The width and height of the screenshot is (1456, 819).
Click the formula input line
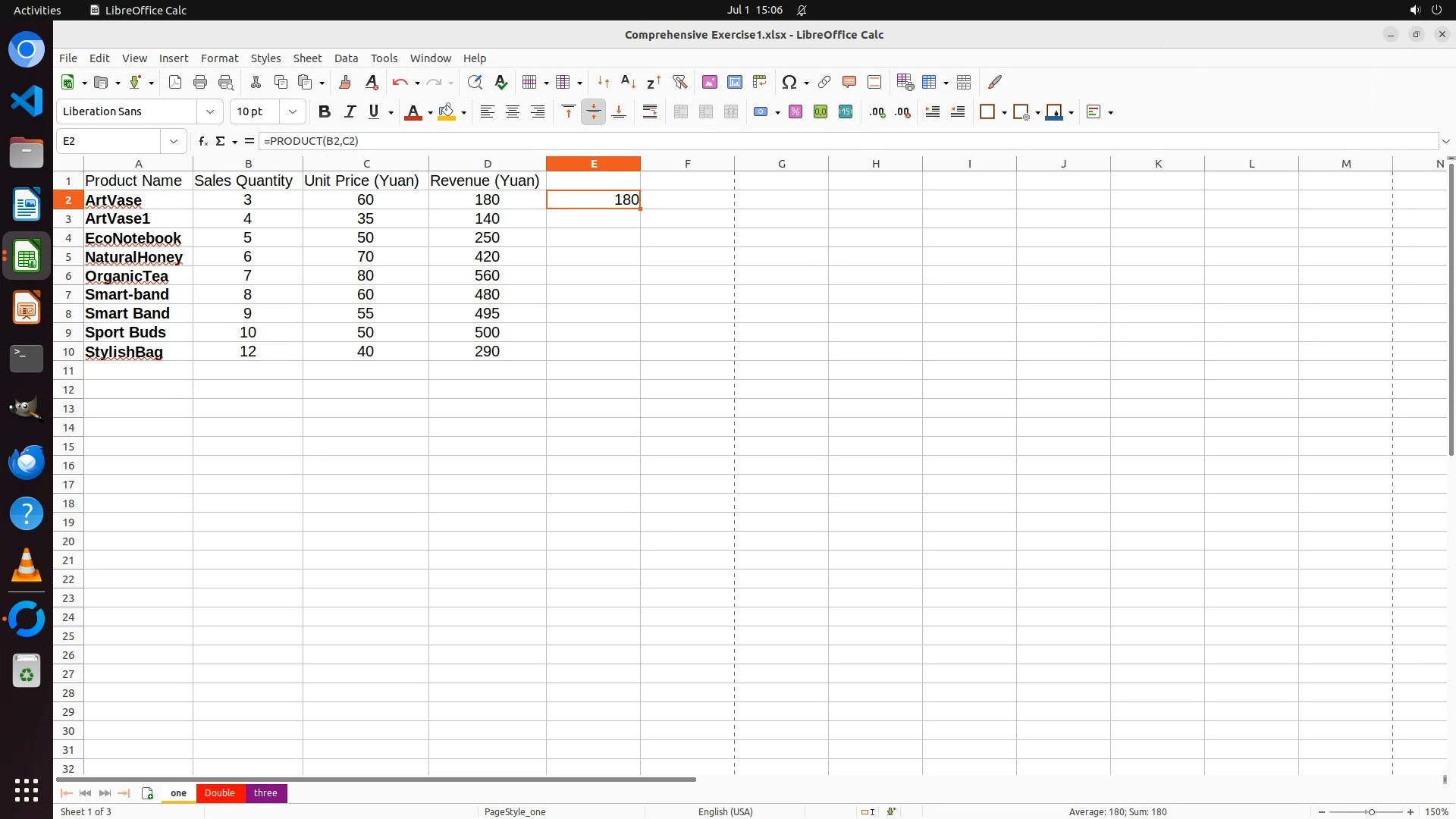click(834, 141)
